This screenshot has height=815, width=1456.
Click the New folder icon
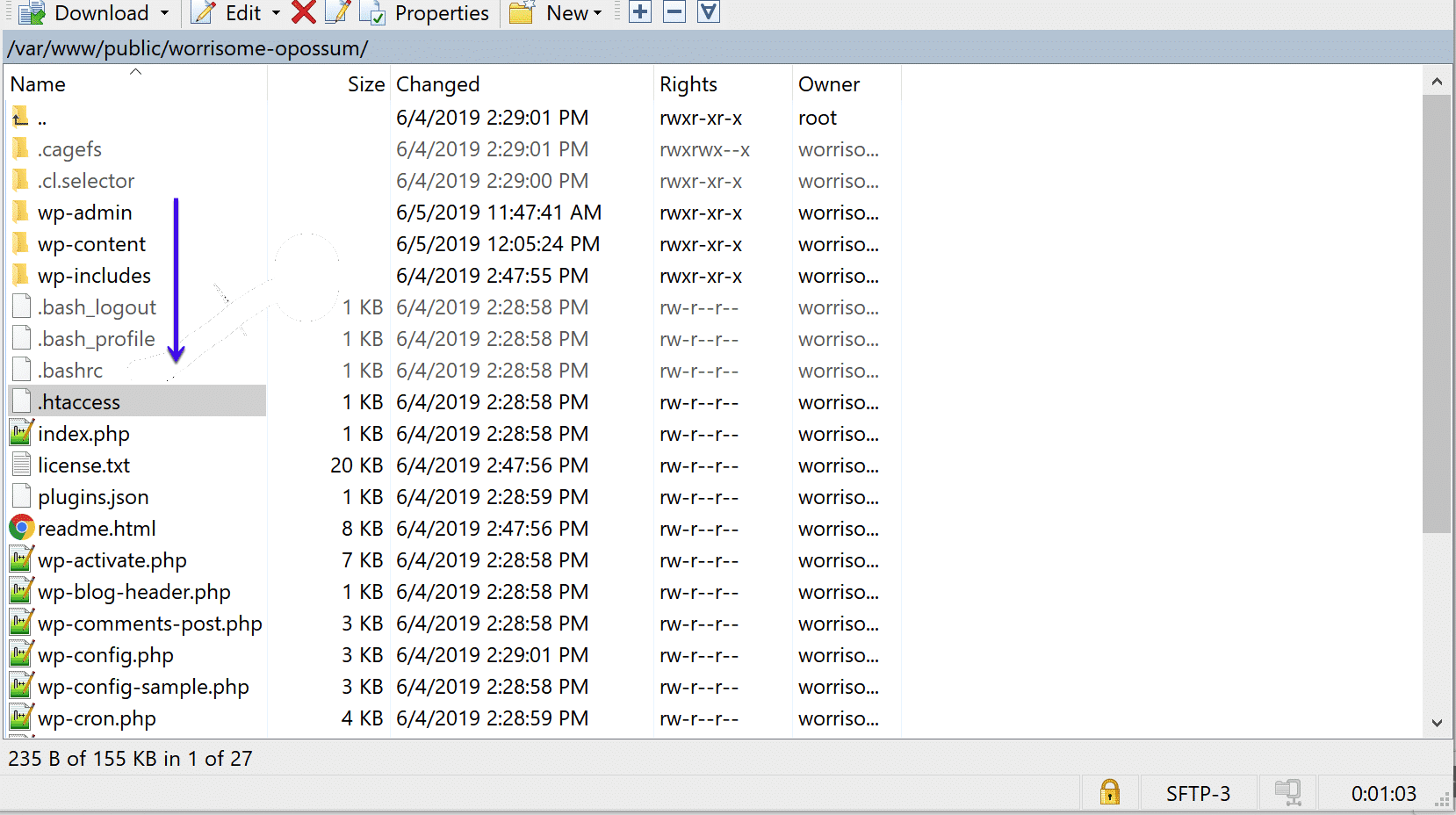(522, 12)
